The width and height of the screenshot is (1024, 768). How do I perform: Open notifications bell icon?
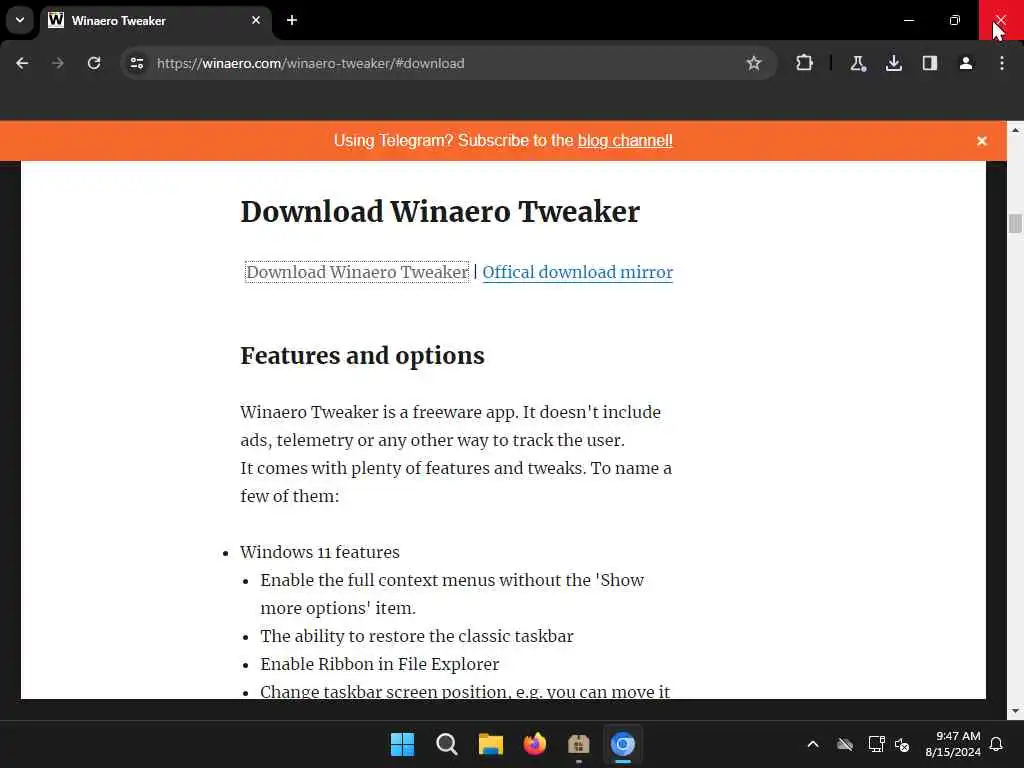point(996,744)
